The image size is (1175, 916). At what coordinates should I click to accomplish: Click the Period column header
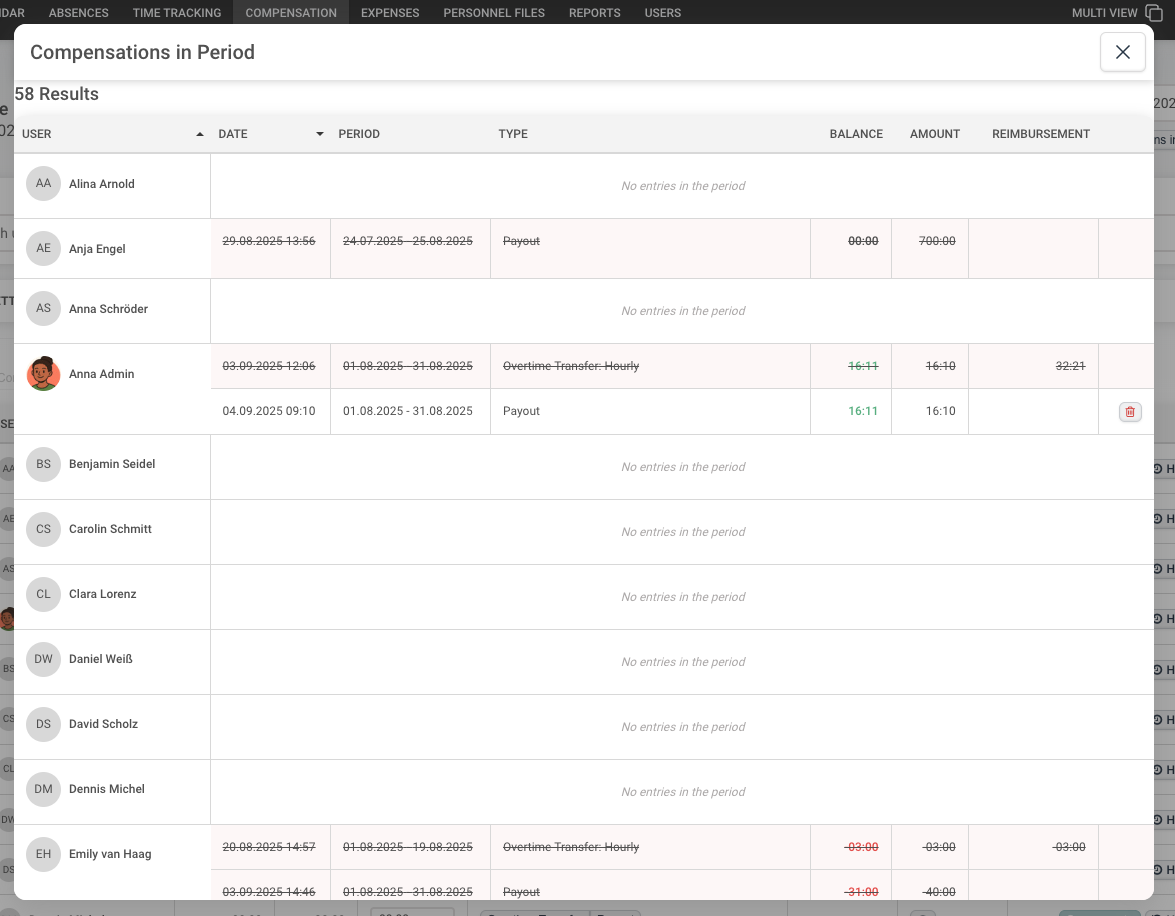[359, 134]
